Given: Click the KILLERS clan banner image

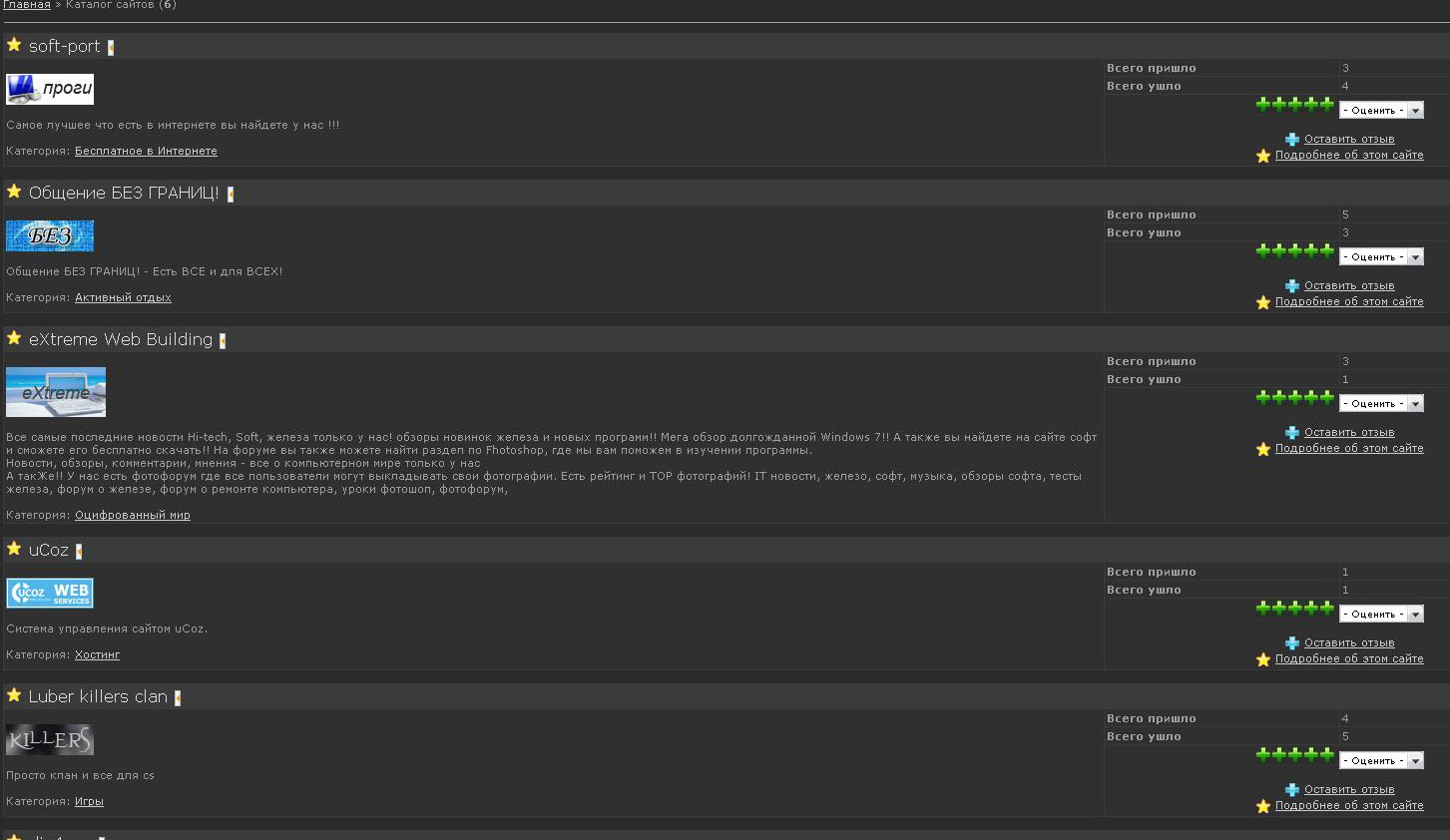Looking at the screenshot, I should click(x=50, y=740).
